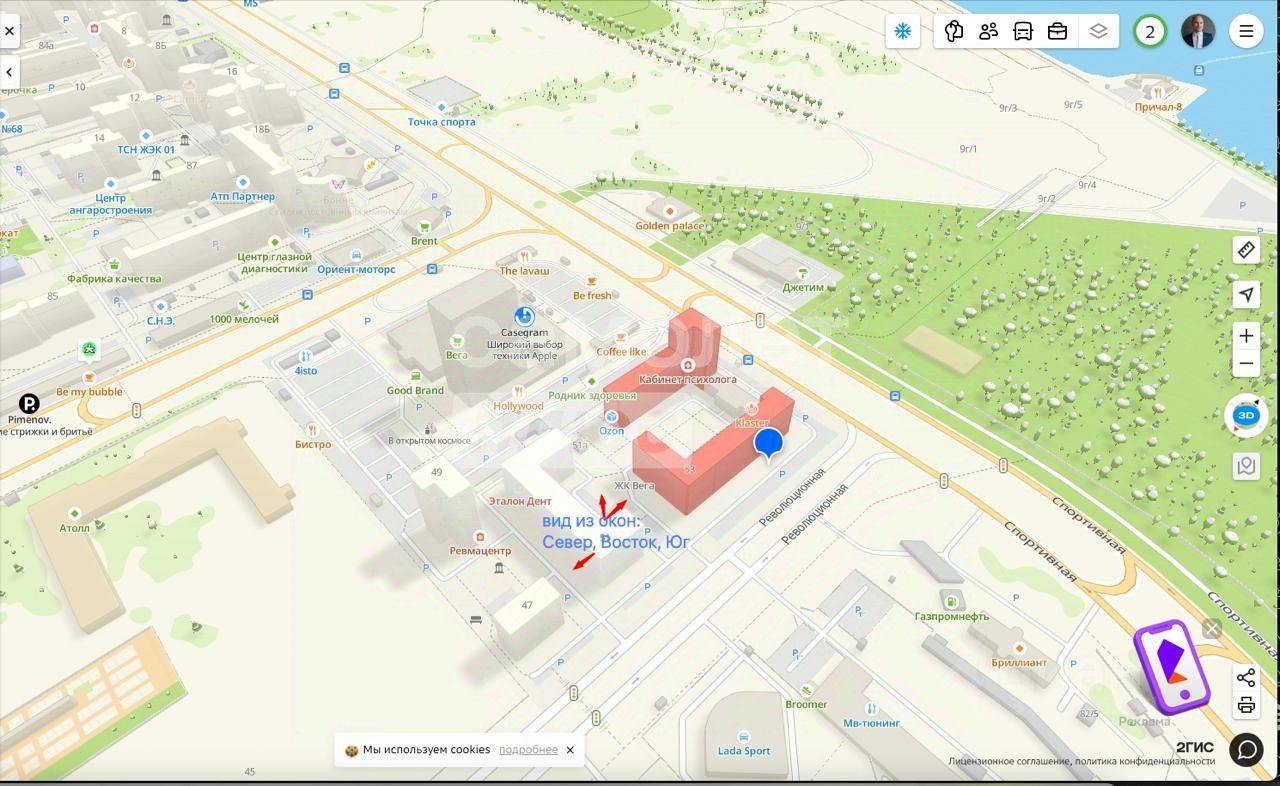Share the map via share icon
This screenshot has width=1280, height=786.
1246,678
